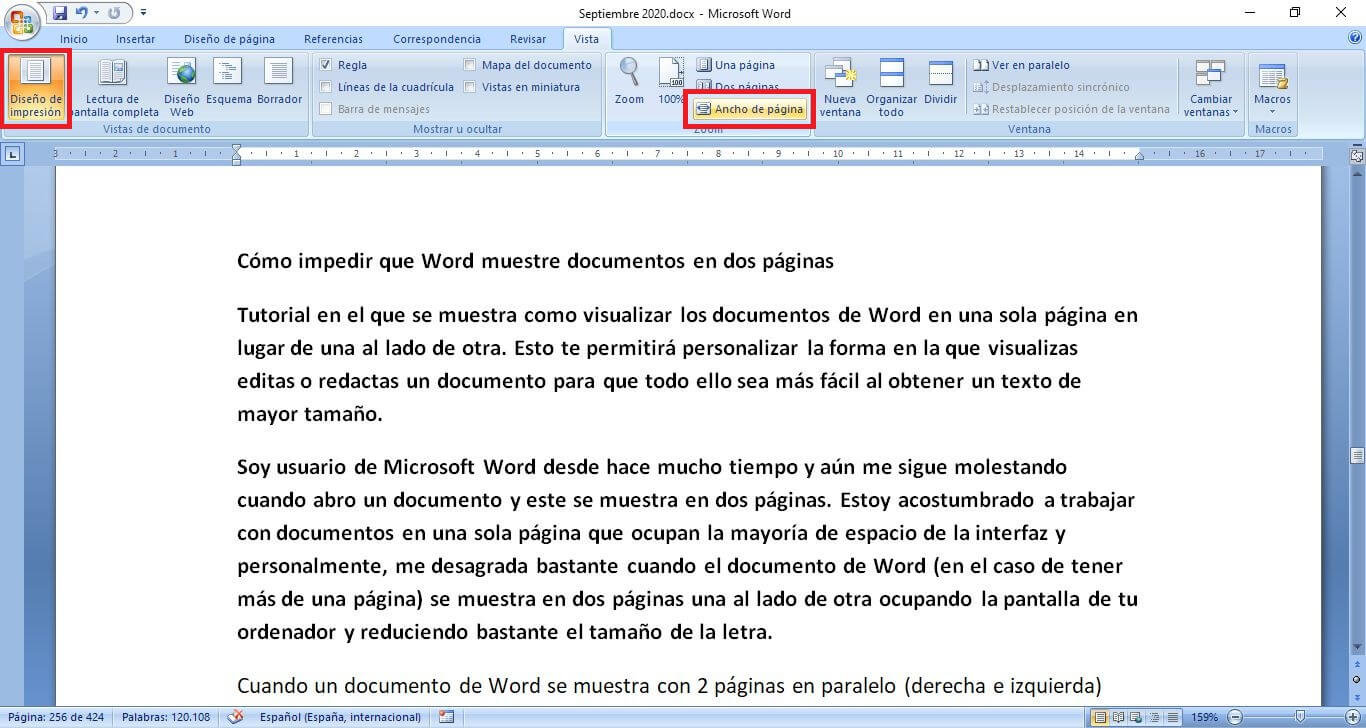
Task: Select the Diseño Web view
Action: click(182, 86)
